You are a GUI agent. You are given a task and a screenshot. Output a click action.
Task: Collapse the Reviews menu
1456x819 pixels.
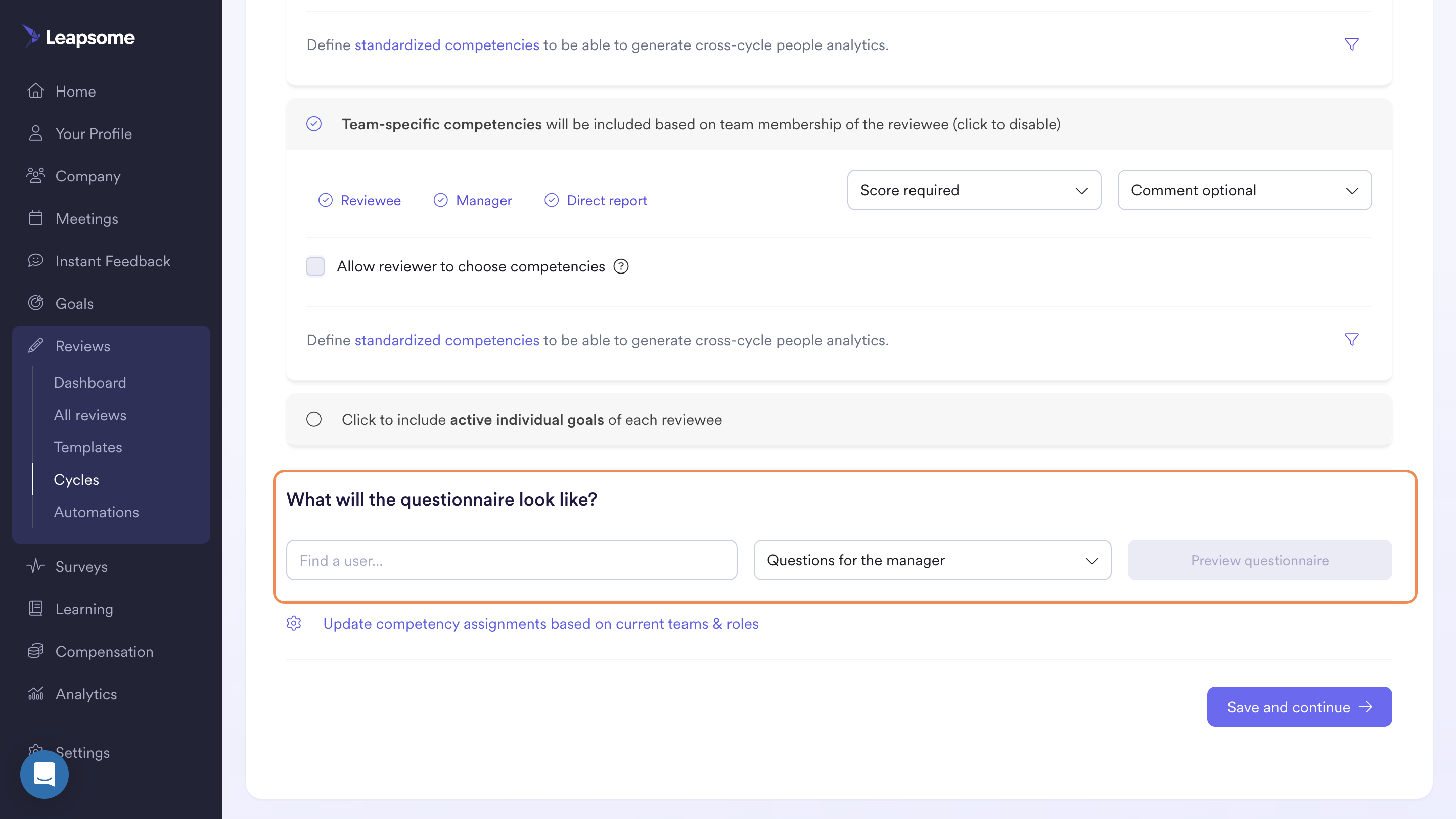(x=83, y=345)
